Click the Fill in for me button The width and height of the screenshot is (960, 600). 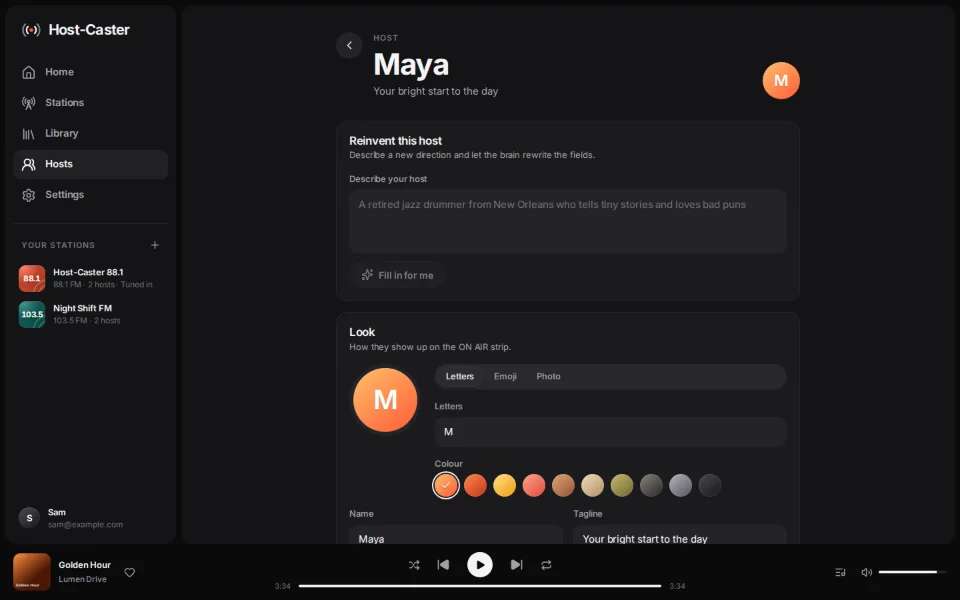(x=398, y=275)
